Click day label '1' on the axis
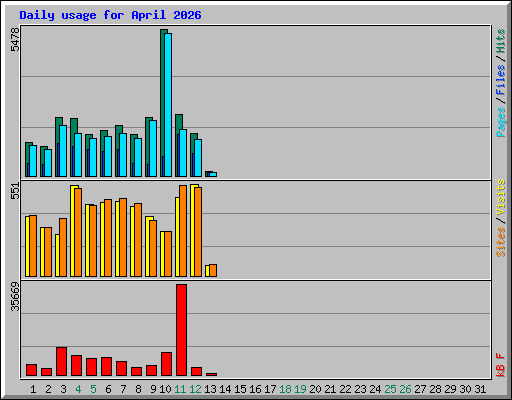This screenshot has width=512, height=400. click(x=33, y=389)
